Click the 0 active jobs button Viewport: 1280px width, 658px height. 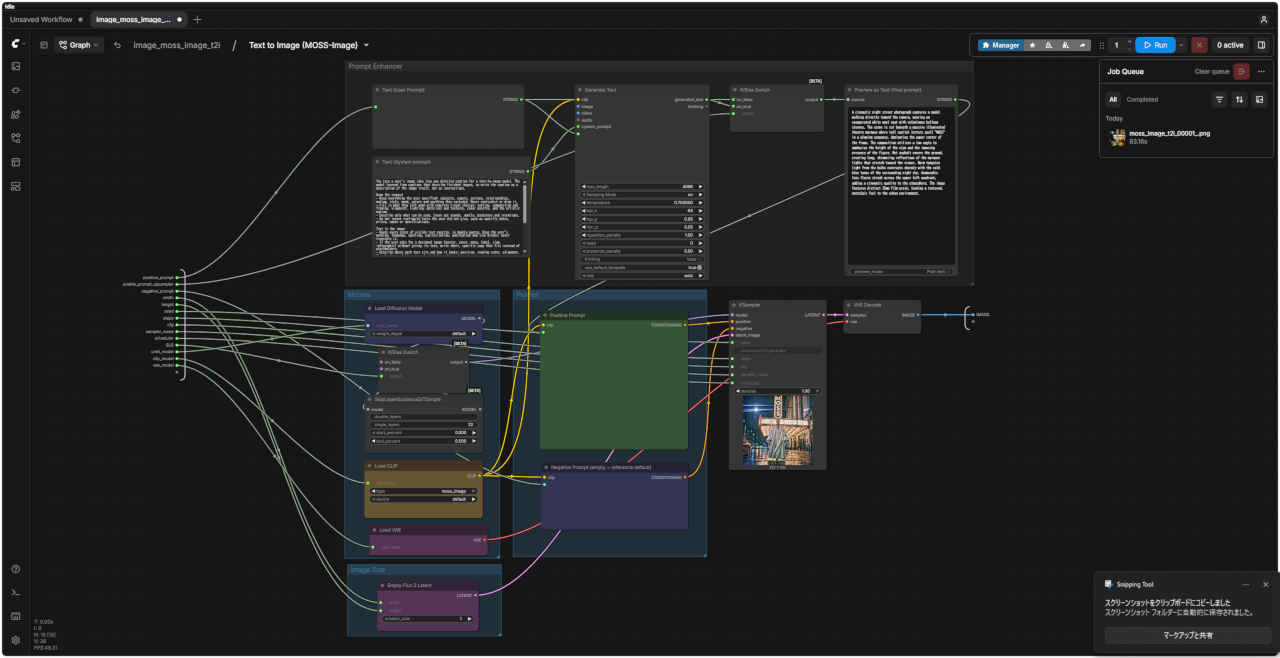pos(1230,45)
